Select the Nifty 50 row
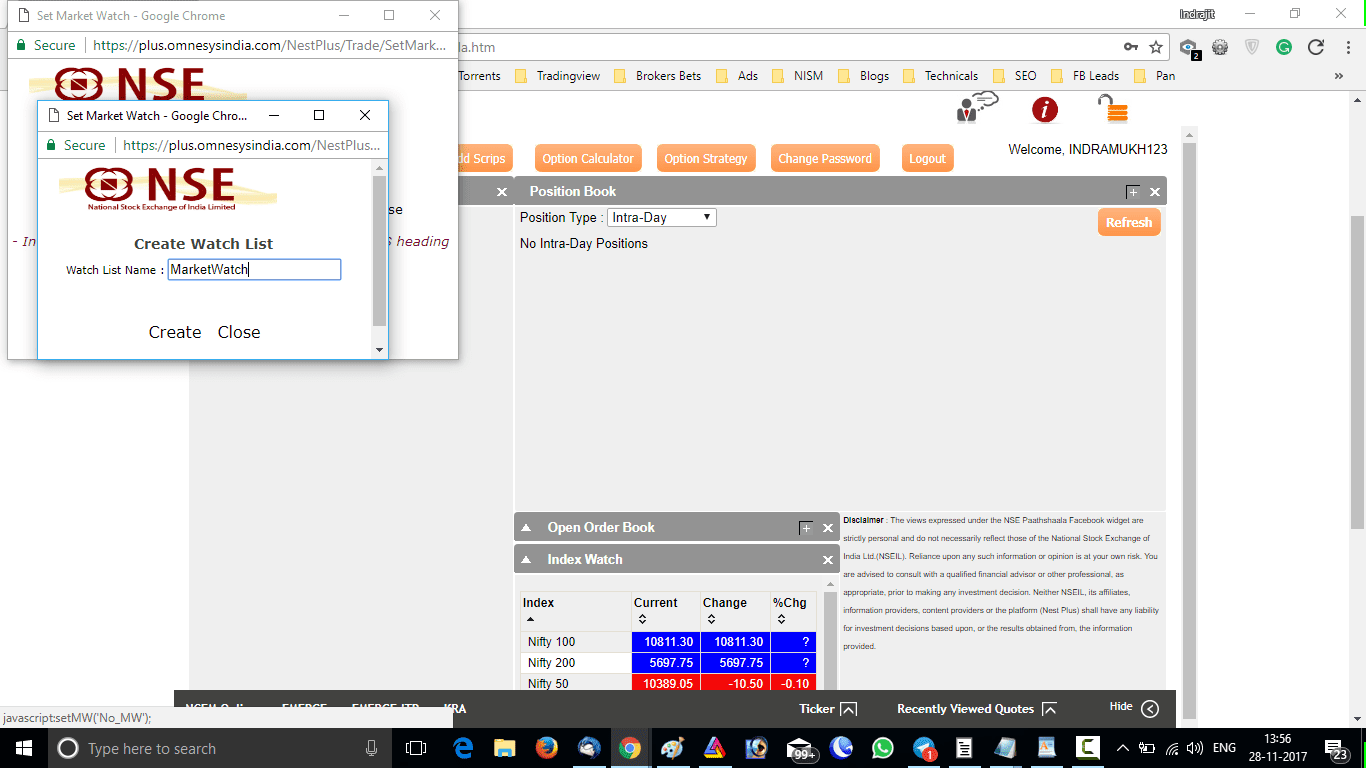 (668, 683)
